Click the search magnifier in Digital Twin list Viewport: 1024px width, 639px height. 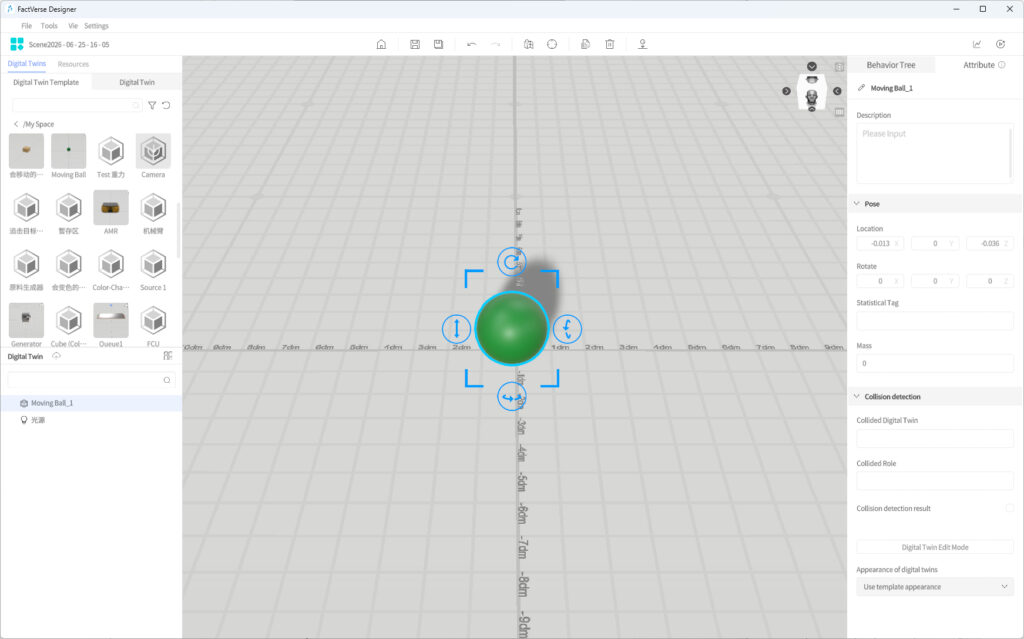[167, 380]
